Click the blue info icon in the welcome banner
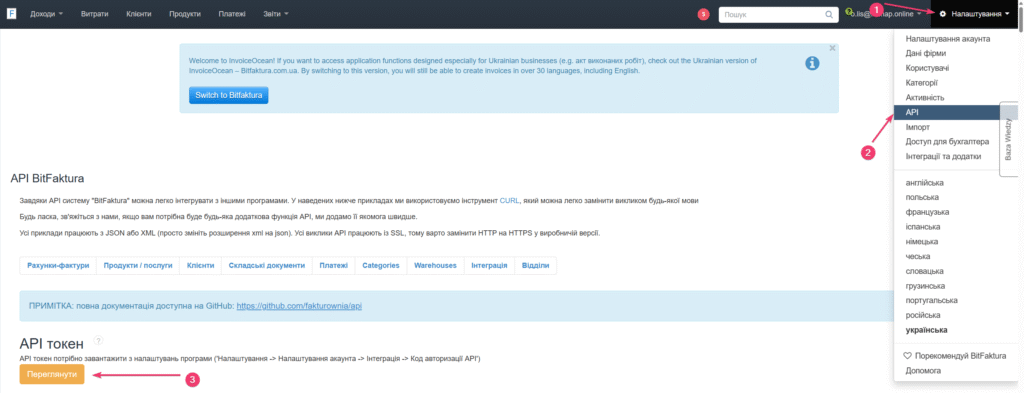 812,63
